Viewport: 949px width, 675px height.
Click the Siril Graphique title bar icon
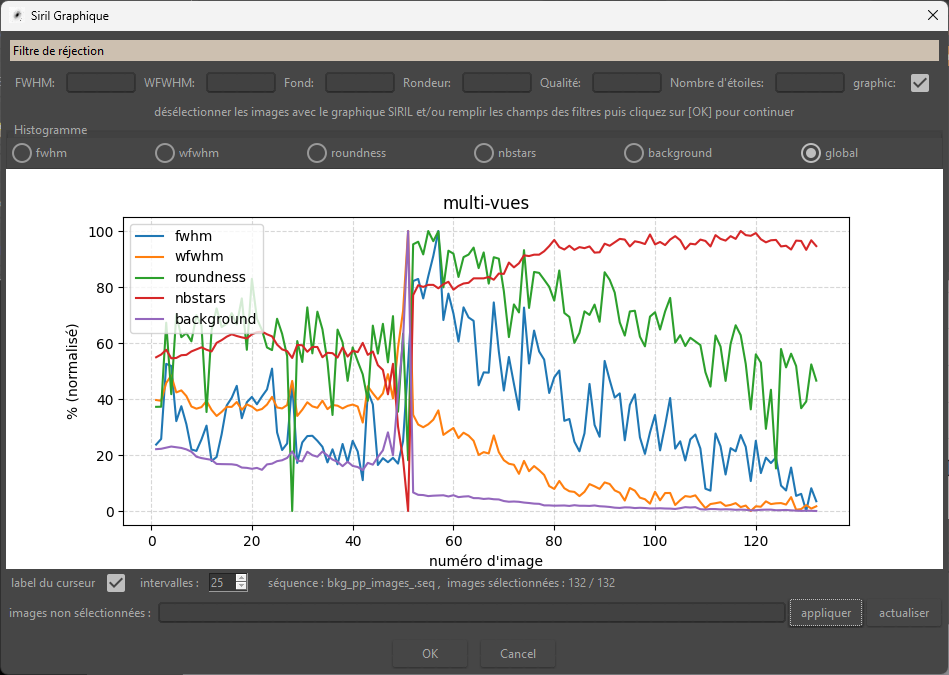17,16
